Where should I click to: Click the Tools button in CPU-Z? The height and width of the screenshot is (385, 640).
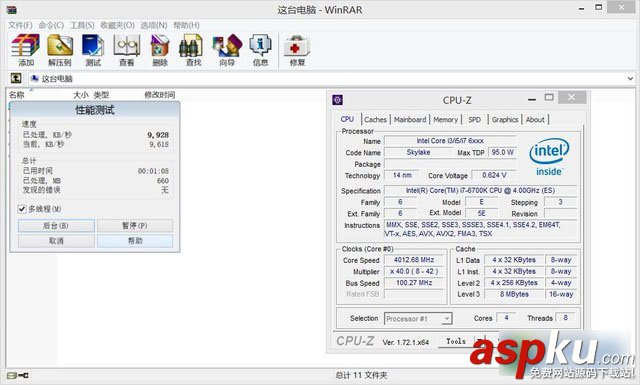tap(456, 341)
